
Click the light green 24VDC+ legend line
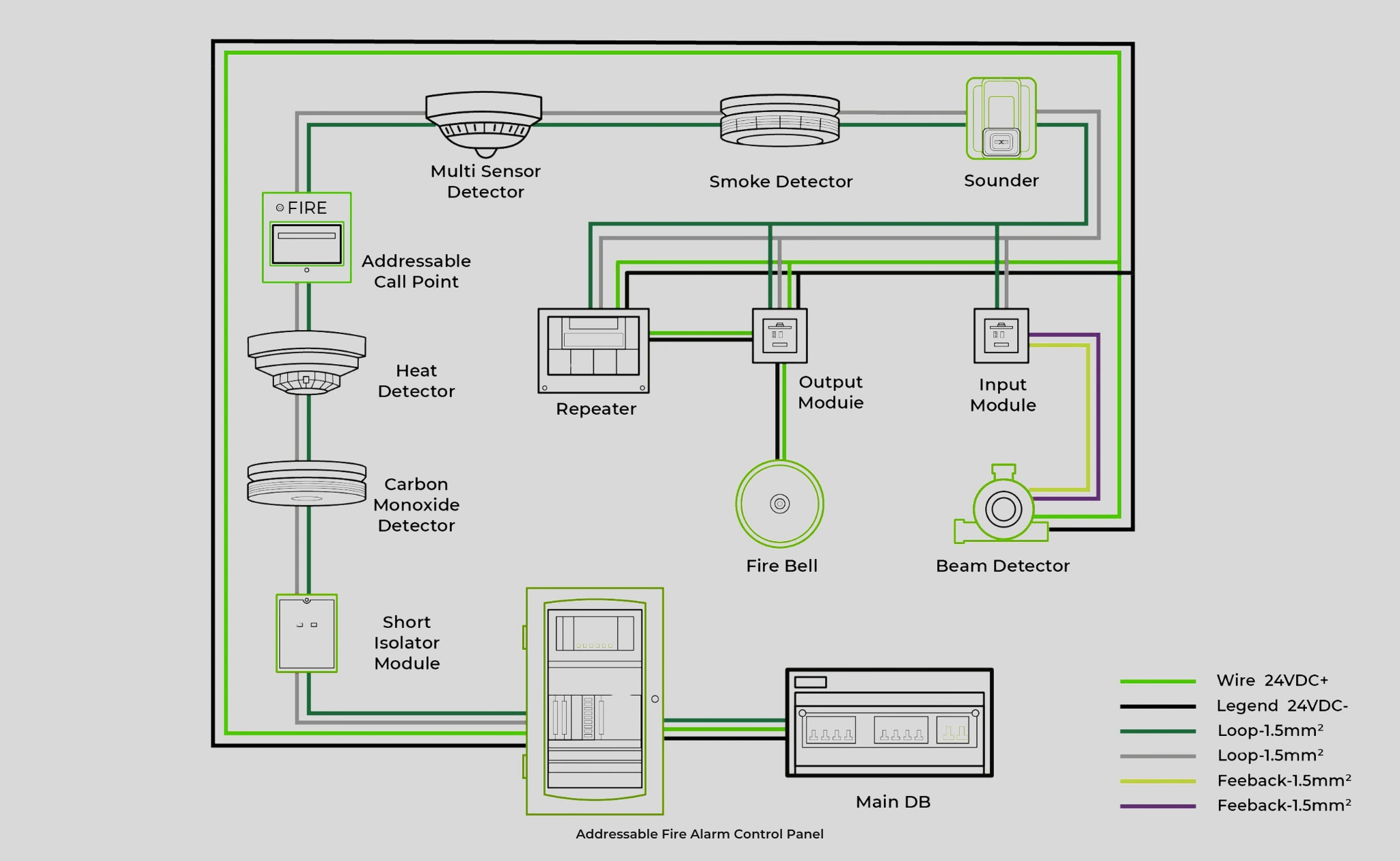(x=1158, y=681)
